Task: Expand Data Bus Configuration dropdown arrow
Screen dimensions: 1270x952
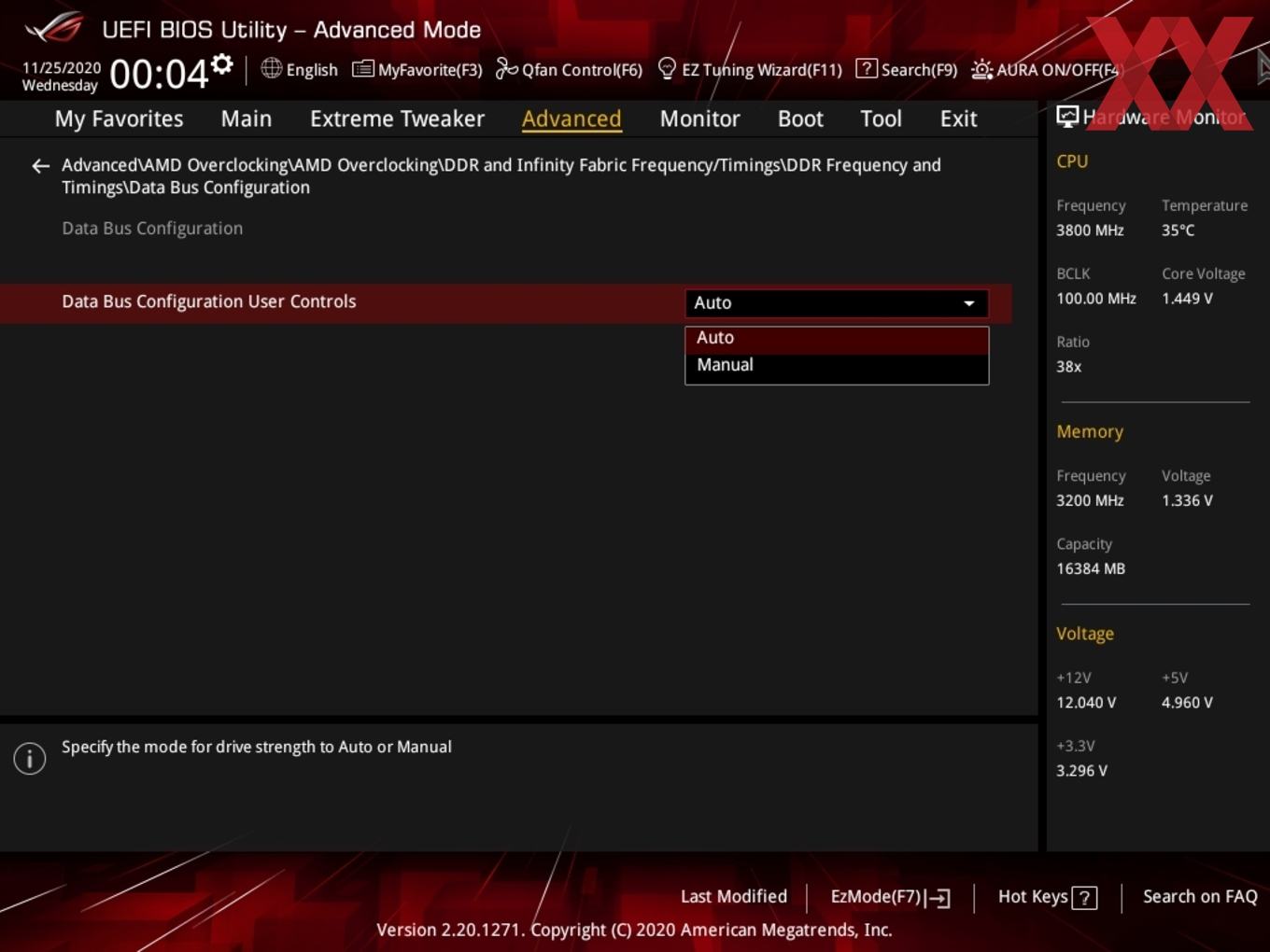Action: coord(969,303)
